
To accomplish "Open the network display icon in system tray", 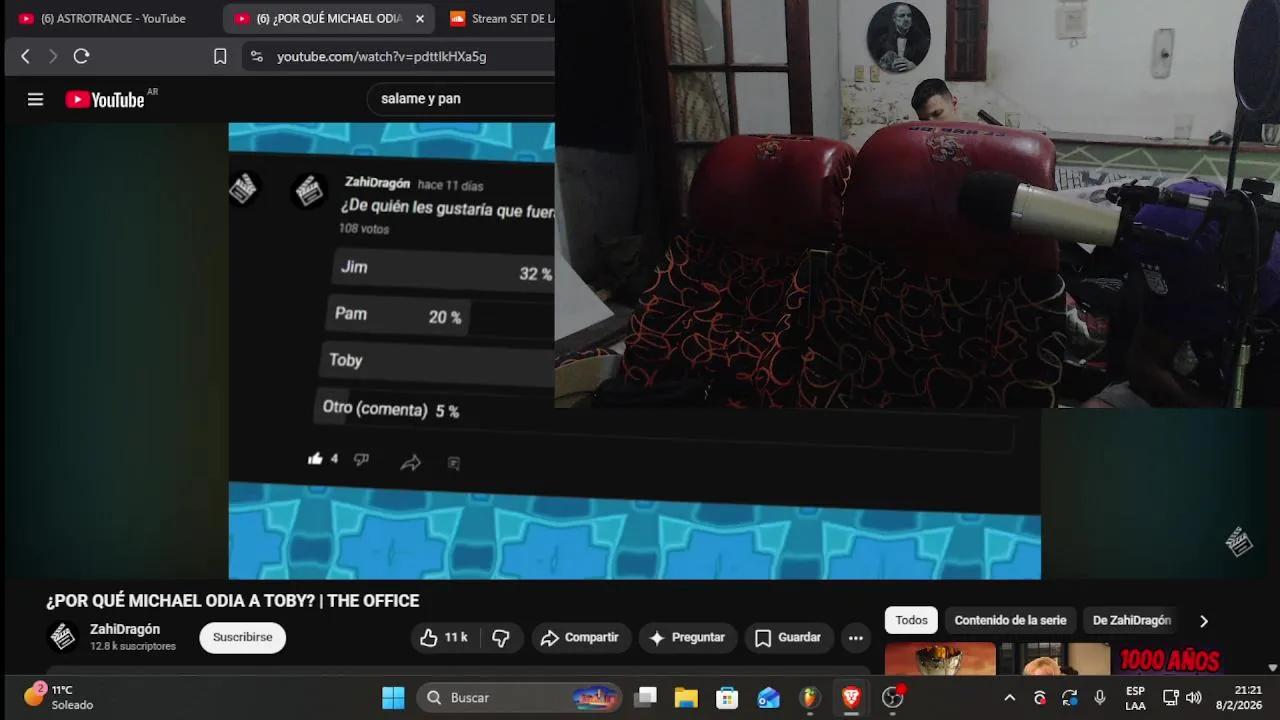I will pos(1171,697).
